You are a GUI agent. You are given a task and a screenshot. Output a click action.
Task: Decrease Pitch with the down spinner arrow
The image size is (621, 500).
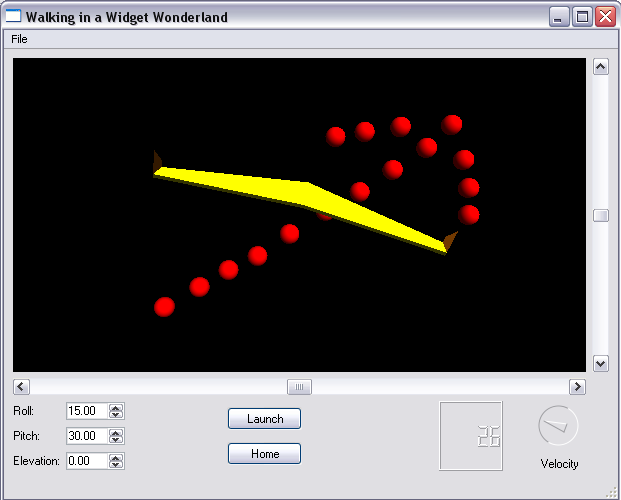pyautogui.click(x=116, y=440)
